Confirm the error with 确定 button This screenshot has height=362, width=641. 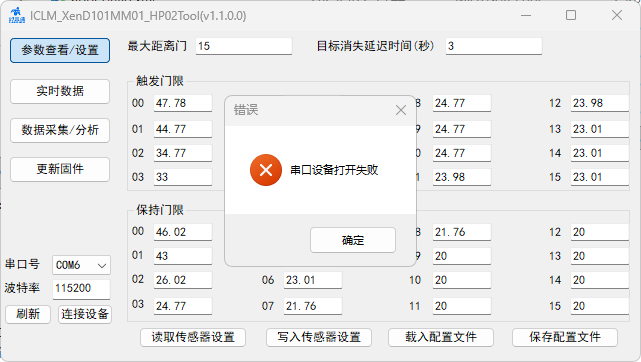tap(353, 240)
